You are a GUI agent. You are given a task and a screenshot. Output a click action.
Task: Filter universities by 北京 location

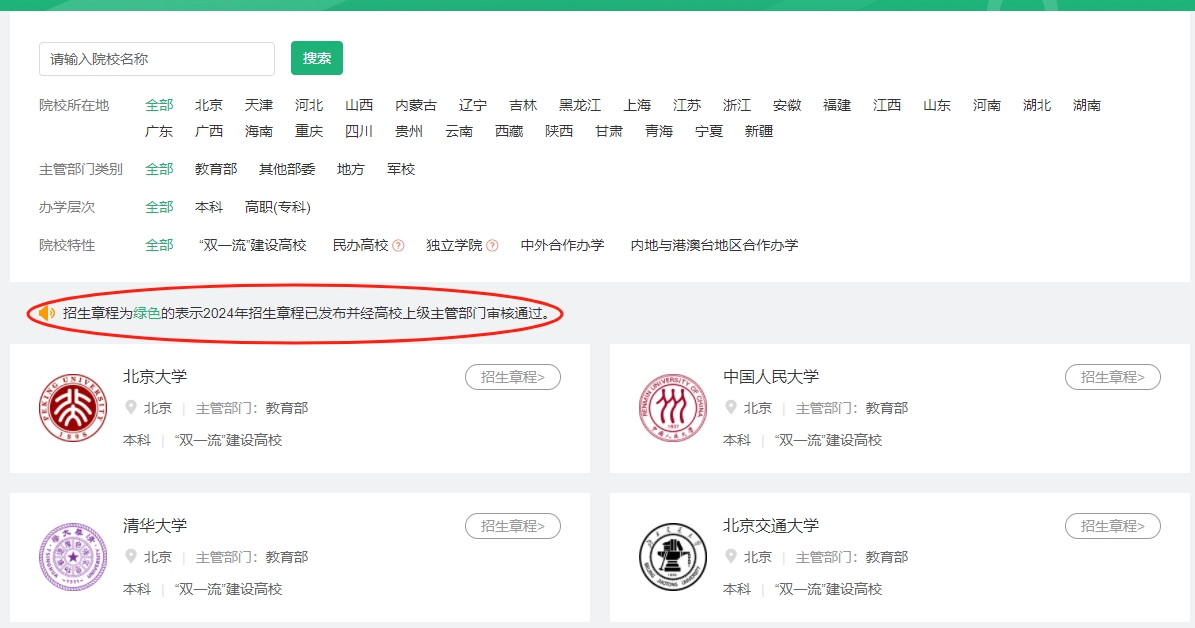209,104
